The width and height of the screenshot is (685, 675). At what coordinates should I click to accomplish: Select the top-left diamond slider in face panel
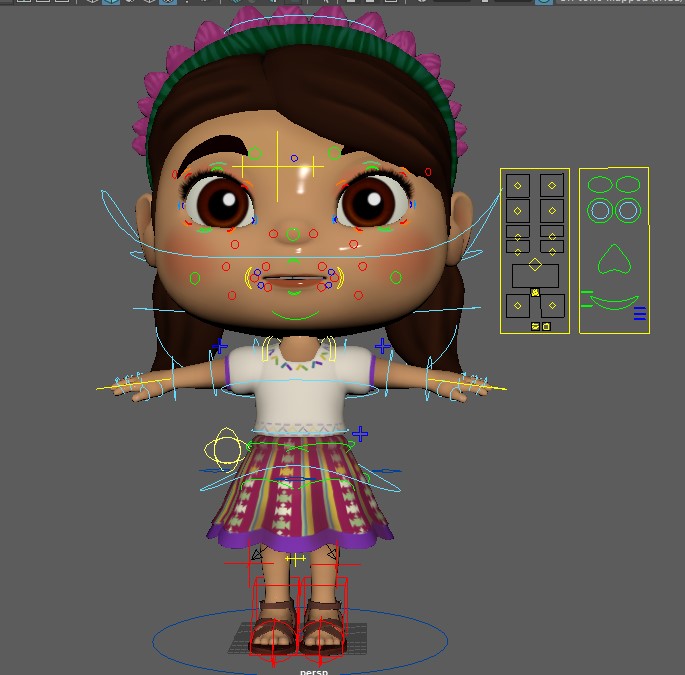(518, 186)
